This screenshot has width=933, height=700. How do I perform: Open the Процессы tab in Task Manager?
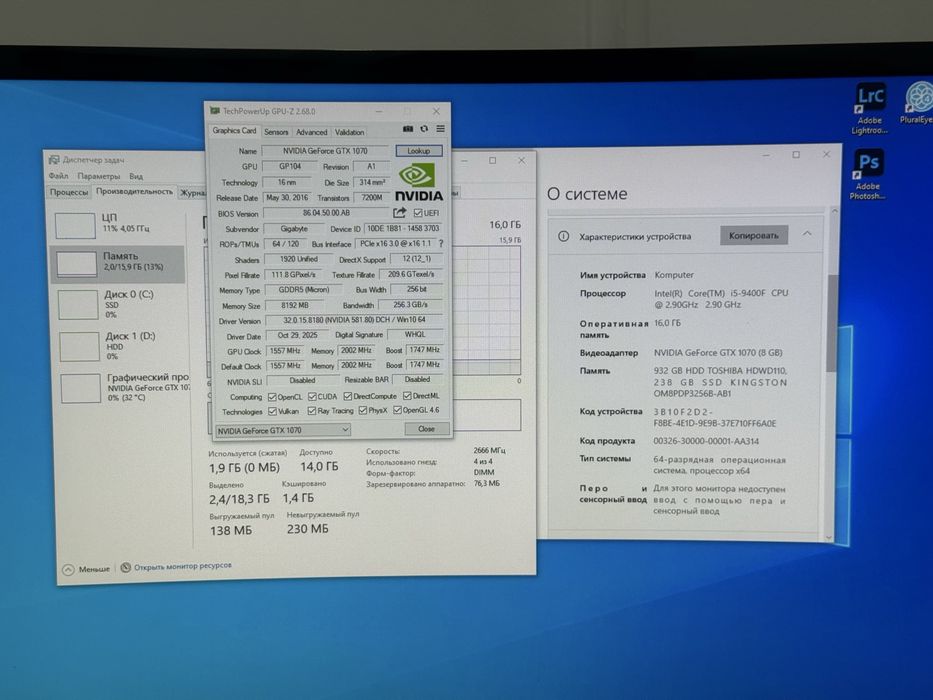click(69, 192)
